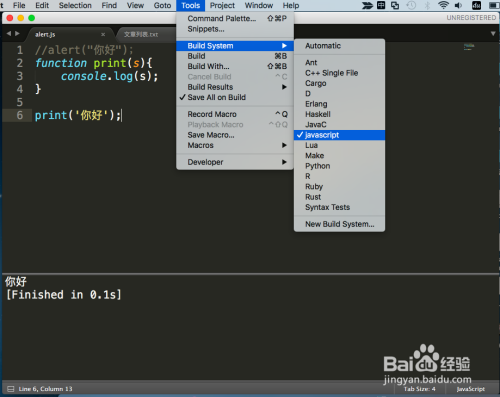The image size is (500, 397).
Task: Select Cargo build system
Action: click(339, 83)
